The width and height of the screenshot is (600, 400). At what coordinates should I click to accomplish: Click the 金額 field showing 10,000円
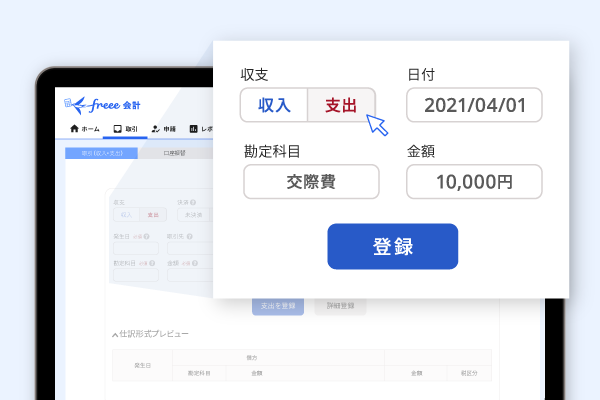(474, 182)
